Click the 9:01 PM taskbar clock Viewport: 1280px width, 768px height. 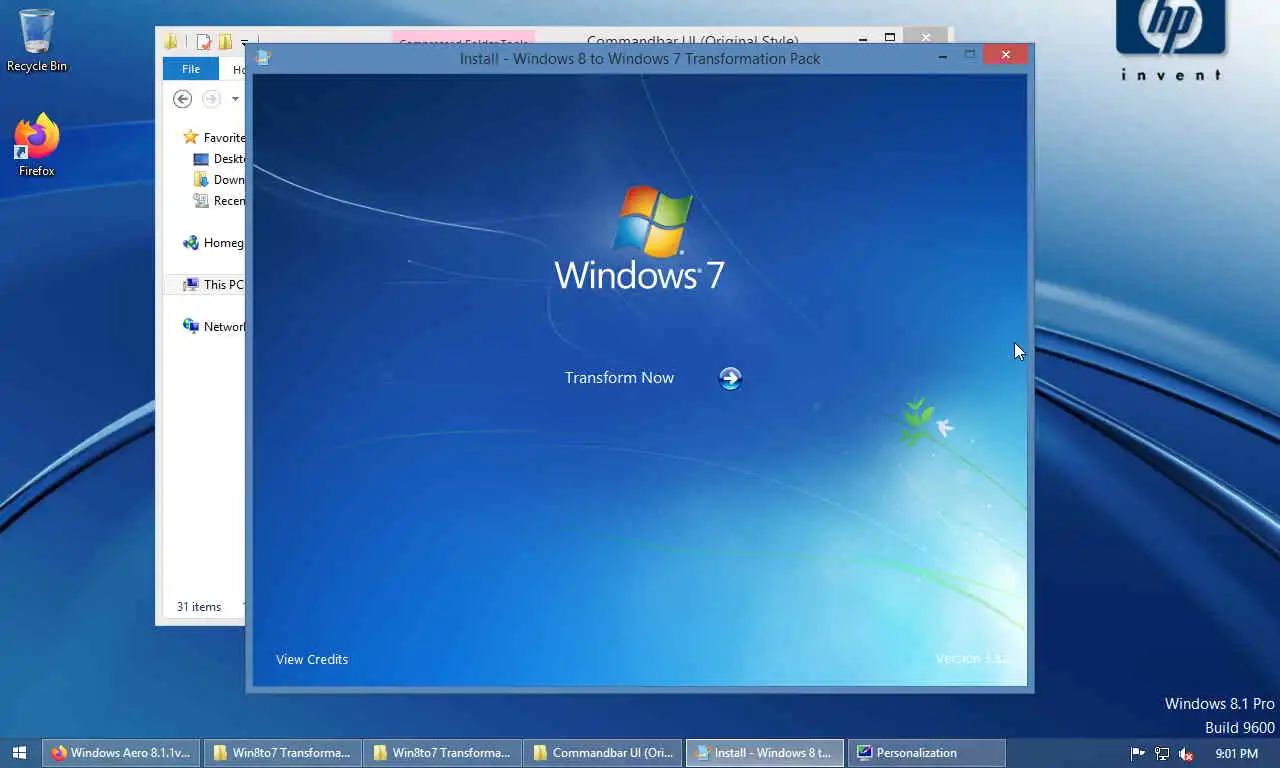[x=1237, y=754]
